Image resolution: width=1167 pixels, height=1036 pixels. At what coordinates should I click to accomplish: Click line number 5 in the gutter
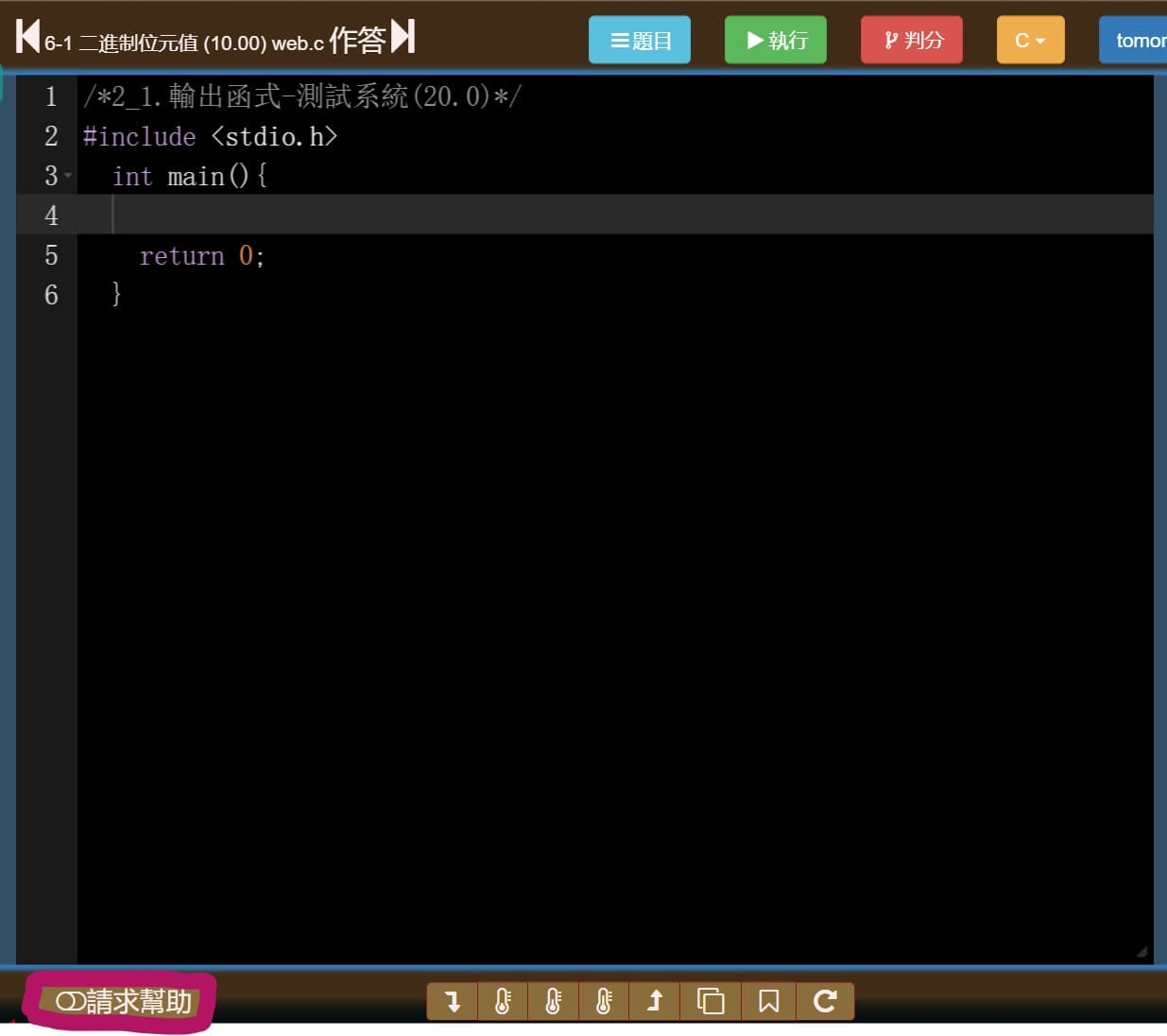51,255
